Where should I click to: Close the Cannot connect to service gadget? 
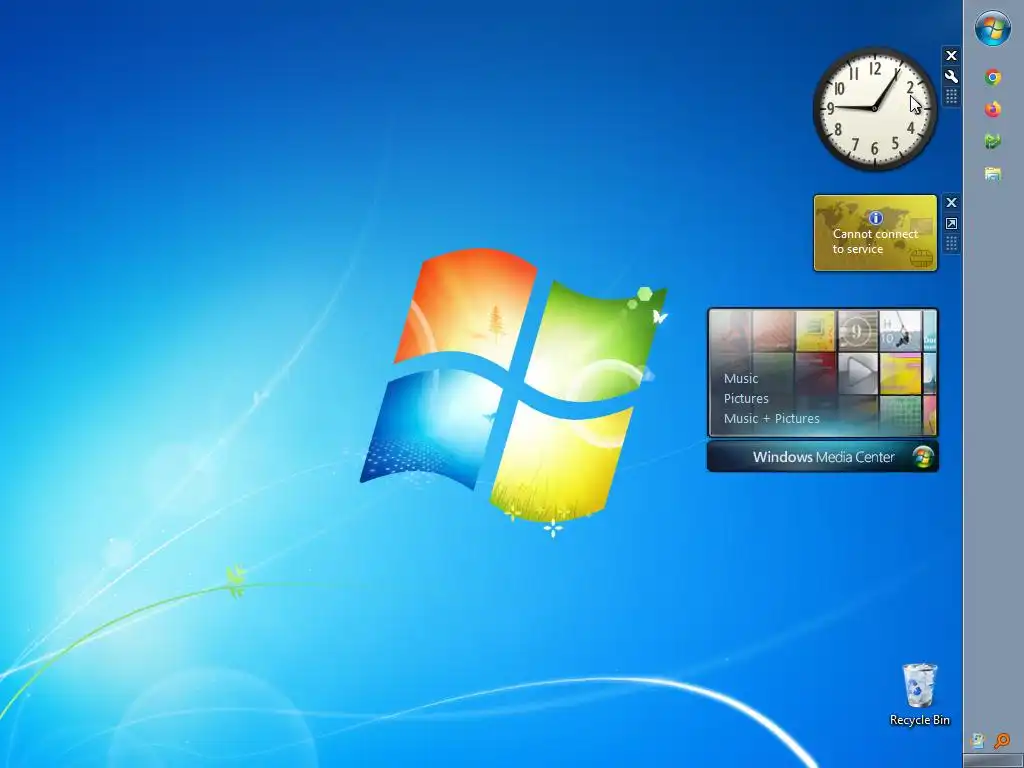(951, 202)
